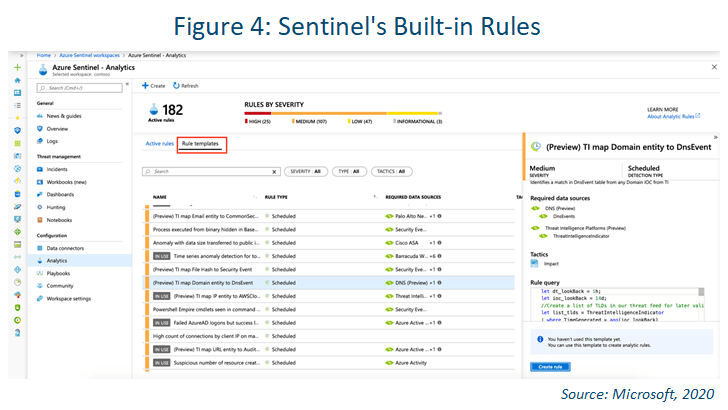Open the Tactics: All filter
Screen dimensions: 728x410
coord(391,171)
